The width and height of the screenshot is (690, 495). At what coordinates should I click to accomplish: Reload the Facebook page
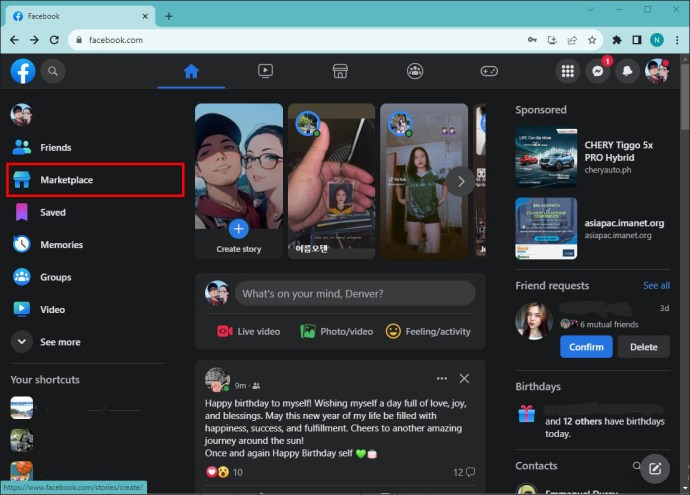(x=54, y=40)
